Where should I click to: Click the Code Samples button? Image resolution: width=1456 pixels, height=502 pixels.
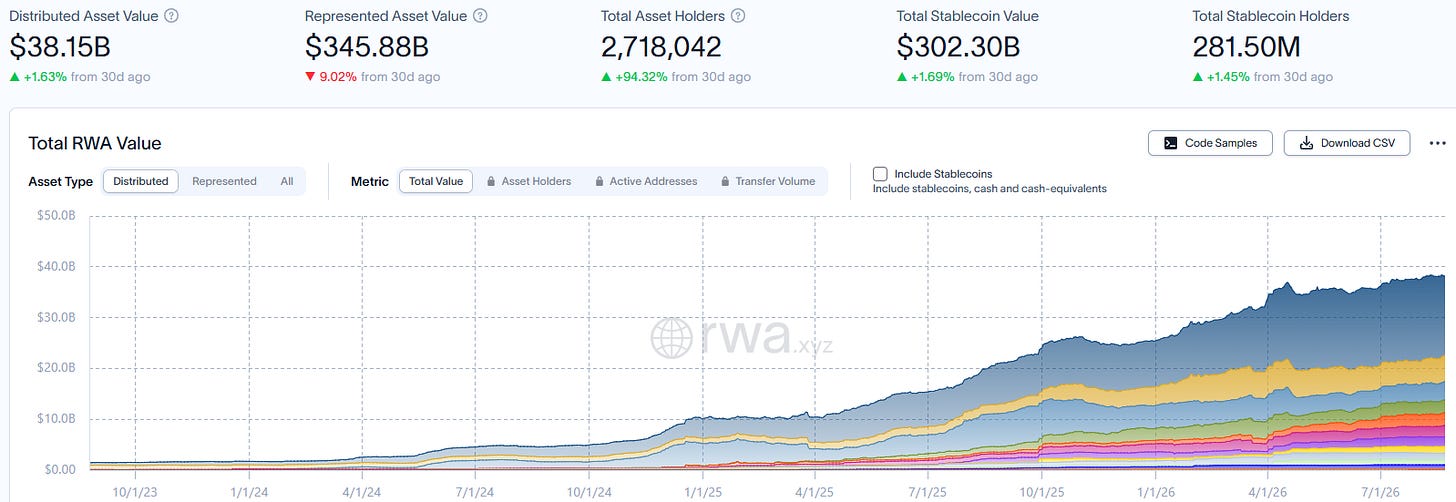tap(1210, 143)
